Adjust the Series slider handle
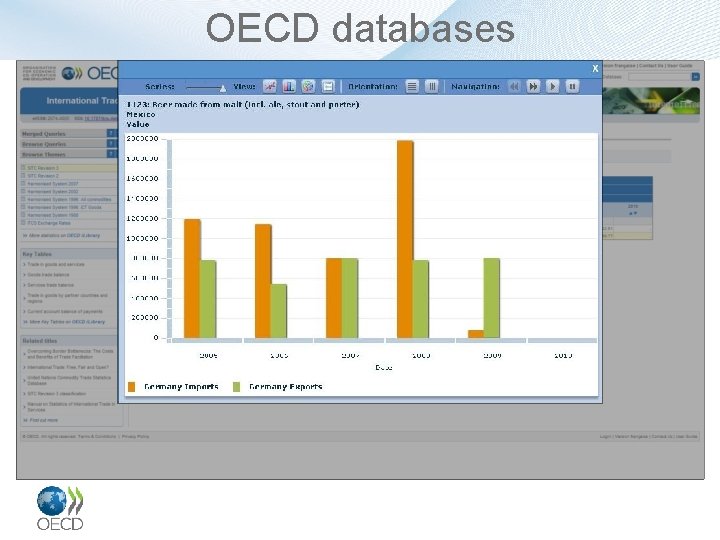Viewport: 720px width, 540px height. click(223, 88)
